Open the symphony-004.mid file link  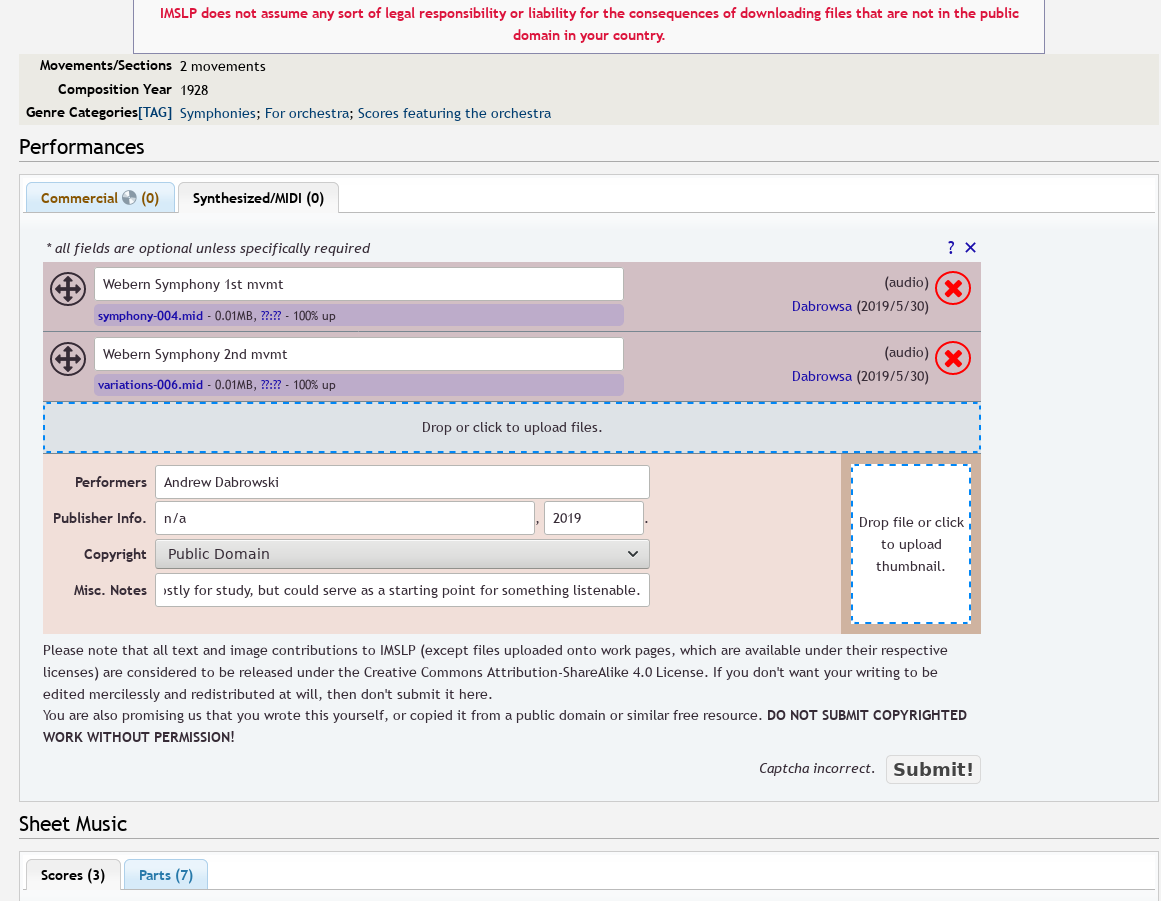point(150,315)
